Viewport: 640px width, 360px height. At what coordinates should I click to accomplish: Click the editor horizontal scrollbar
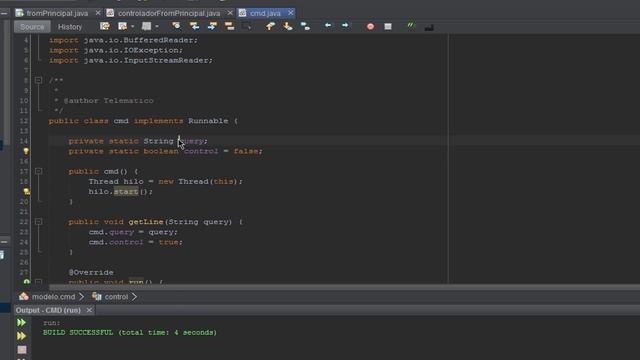click(345, 287)
